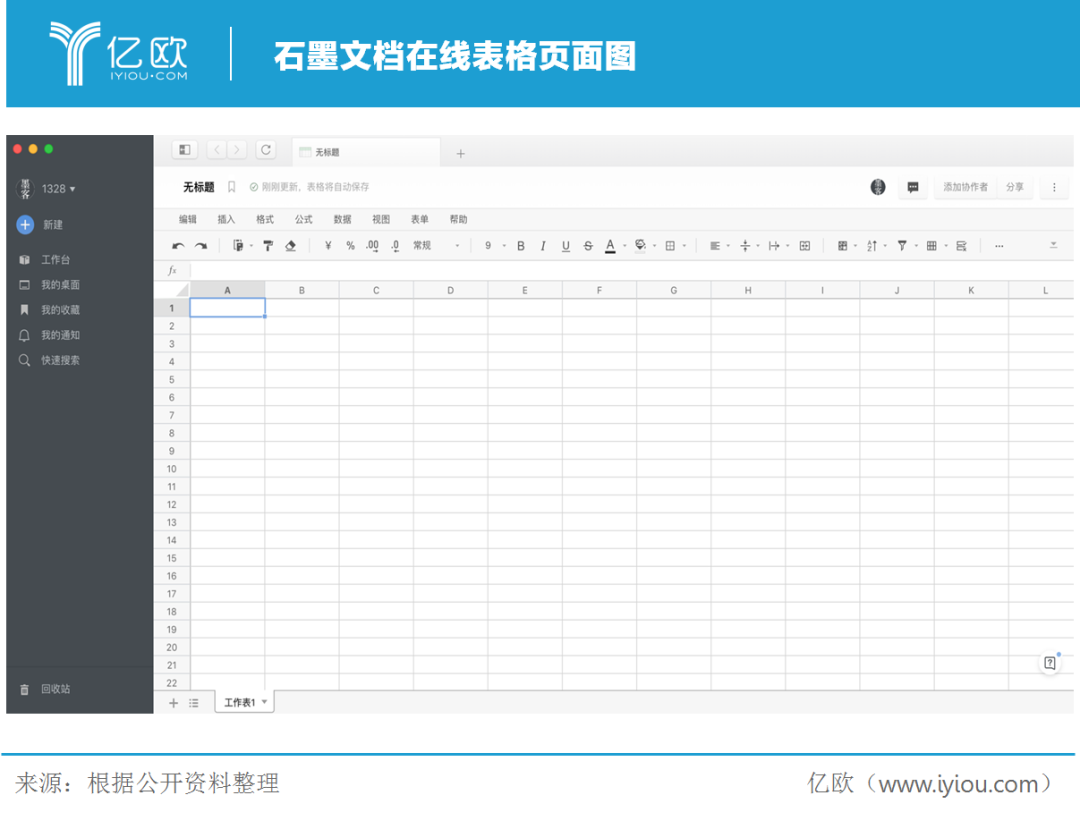The width and height of the screenshot is (1080, 829).
Task: Increase decimal places
Action: 373,246
